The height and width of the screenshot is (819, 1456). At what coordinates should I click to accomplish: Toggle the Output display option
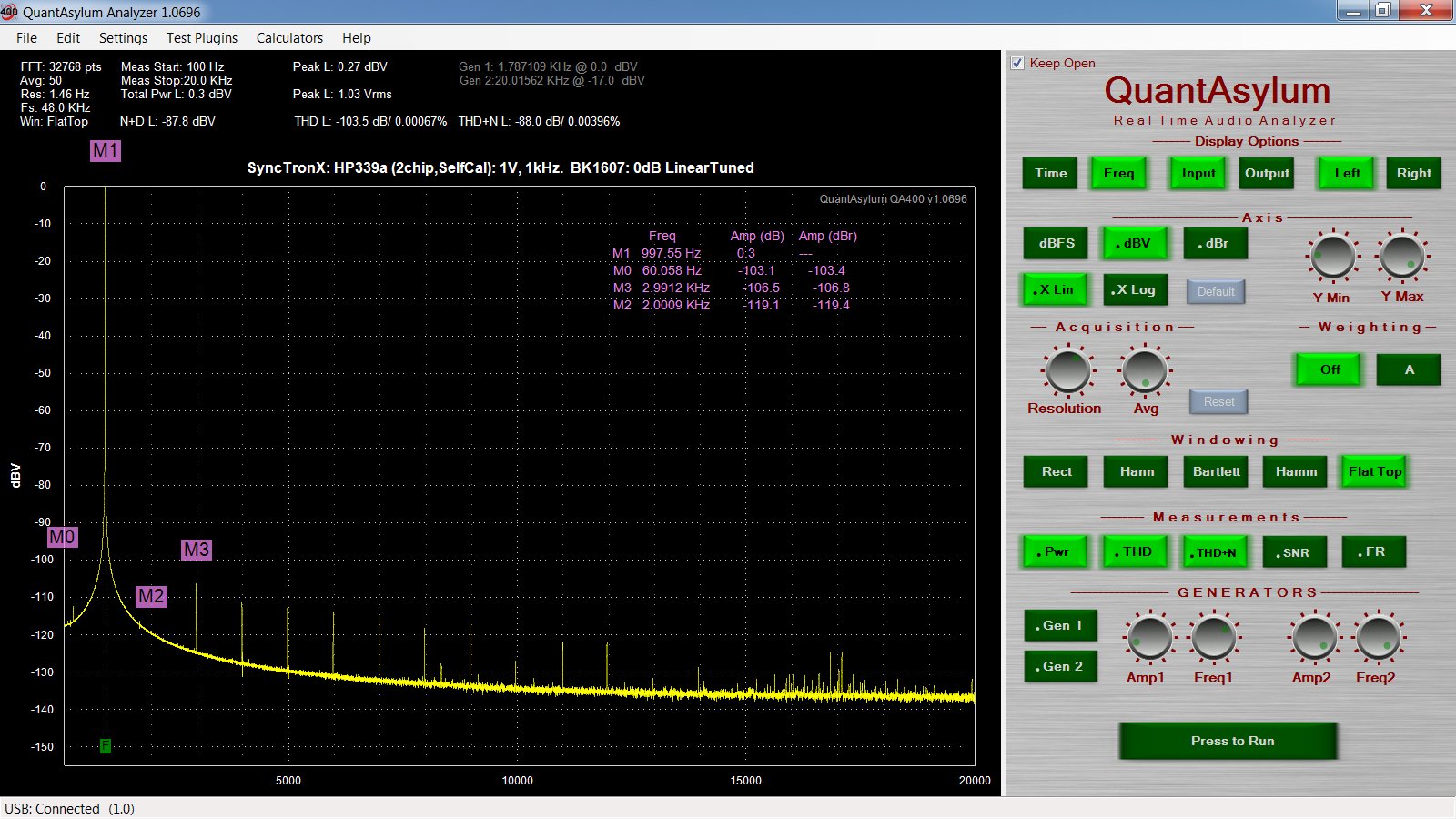1267,173
